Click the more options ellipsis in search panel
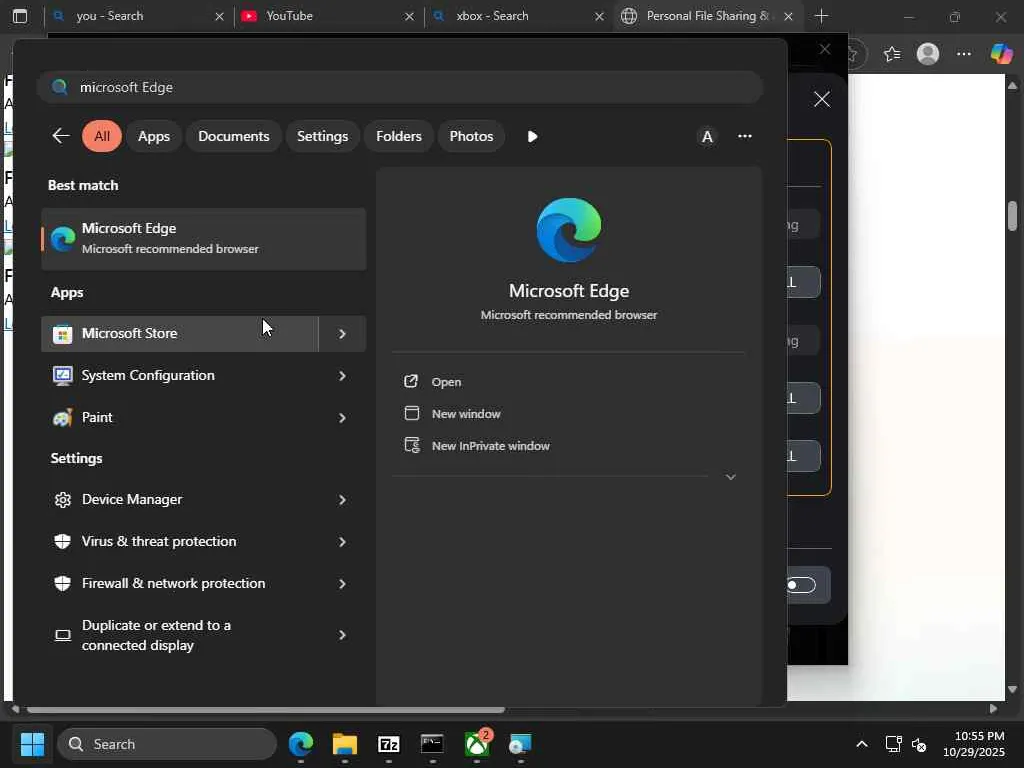 point(744,136)
